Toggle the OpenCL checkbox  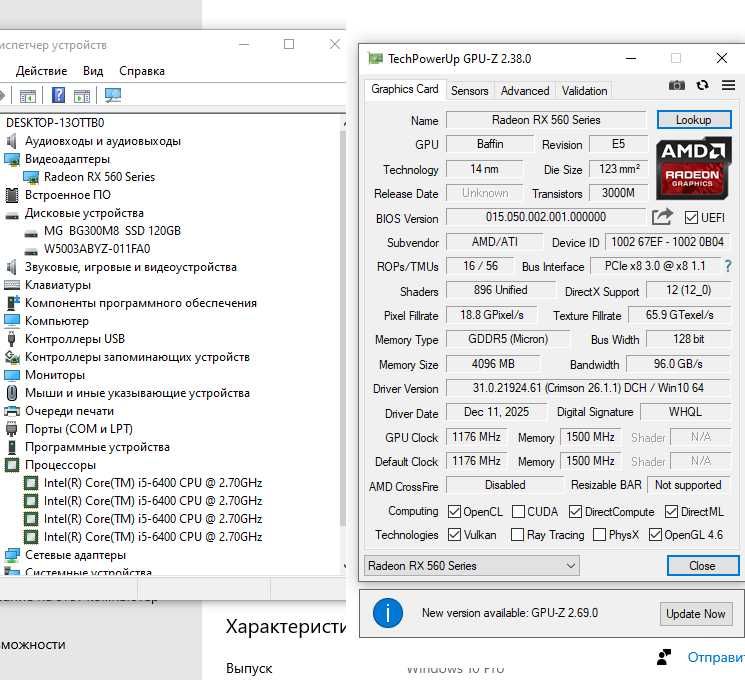(454, 511)
